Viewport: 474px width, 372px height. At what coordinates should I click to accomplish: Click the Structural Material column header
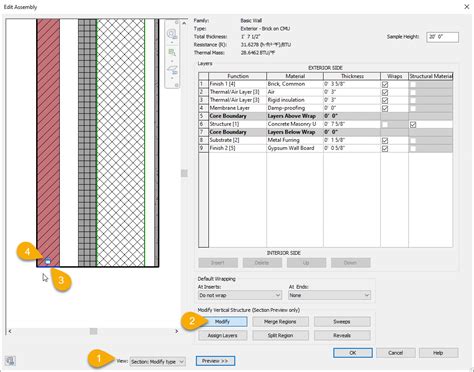tap(431, 76)
